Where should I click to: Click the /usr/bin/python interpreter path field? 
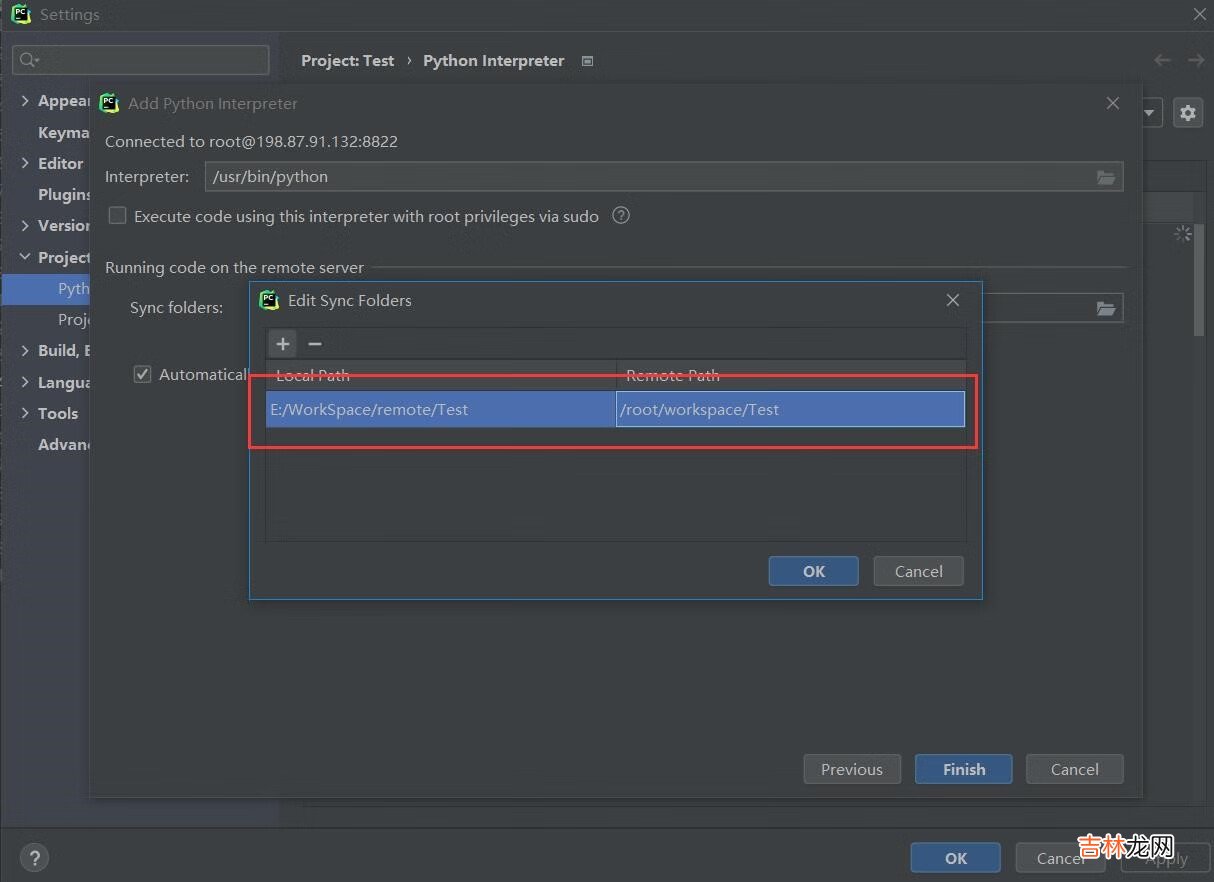coord(650,177)
